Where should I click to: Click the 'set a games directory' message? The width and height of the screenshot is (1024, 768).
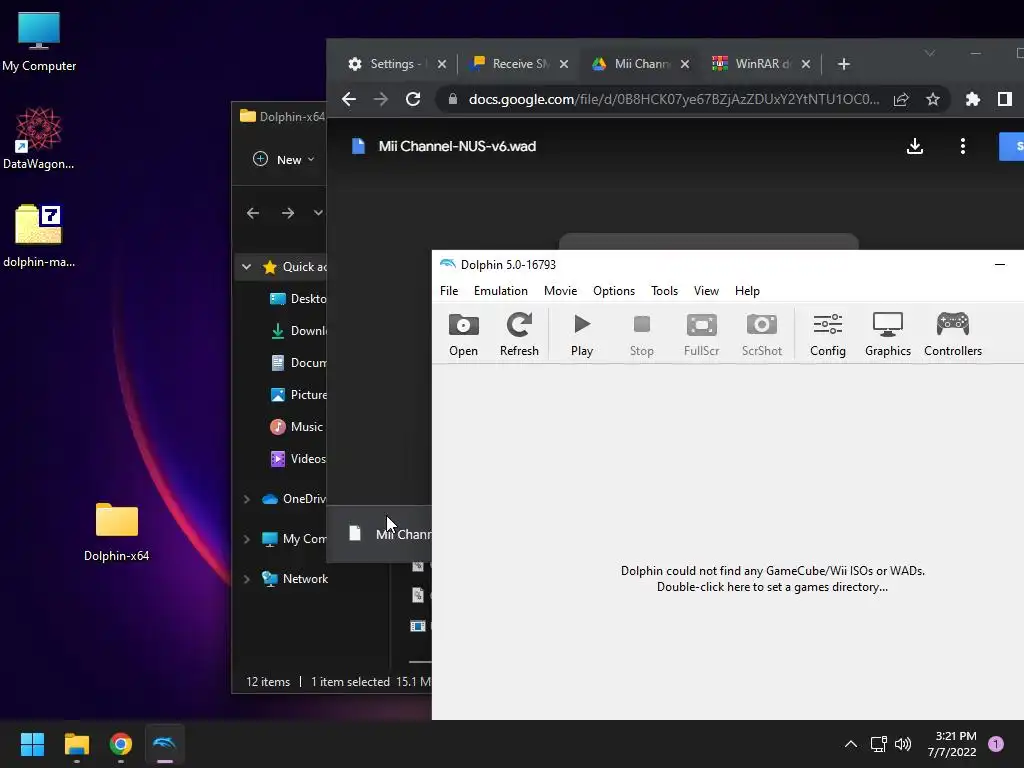tap(772, 579)
